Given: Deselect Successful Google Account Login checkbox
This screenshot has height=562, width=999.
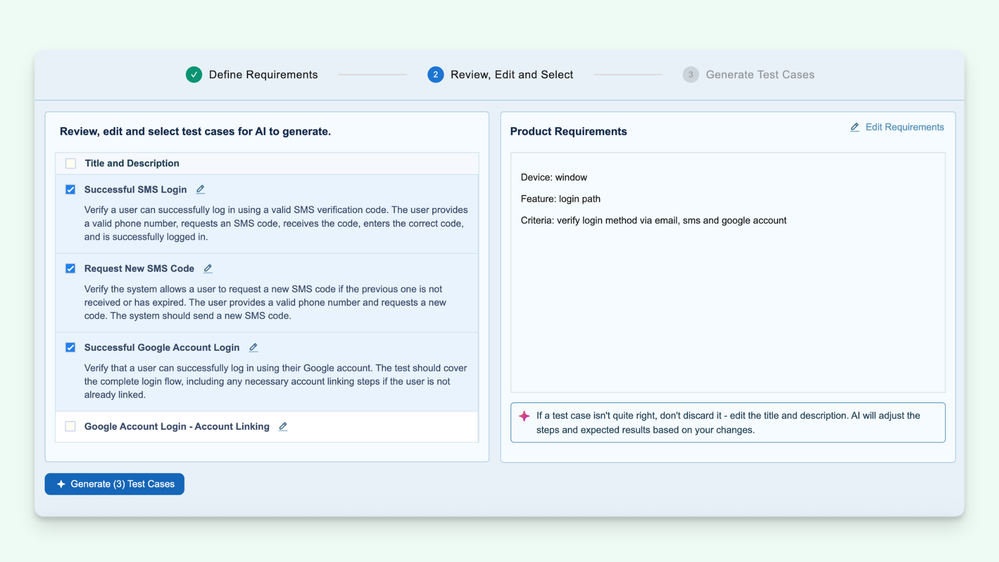Looking at the screenshot, I should [x=70, y=347].
